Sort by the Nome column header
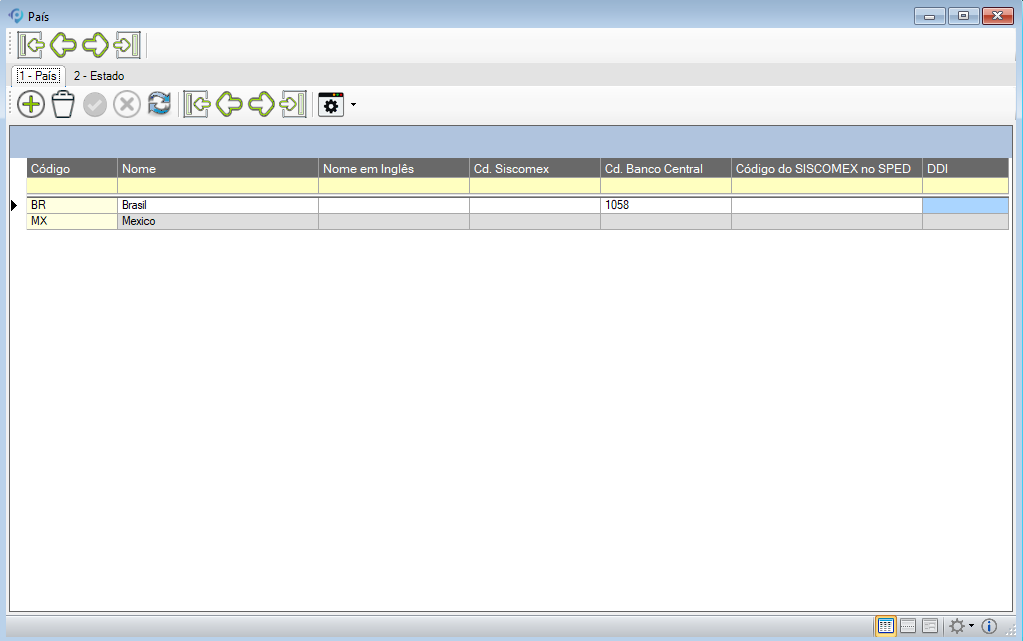1023x641 pixels. point(217,168)
